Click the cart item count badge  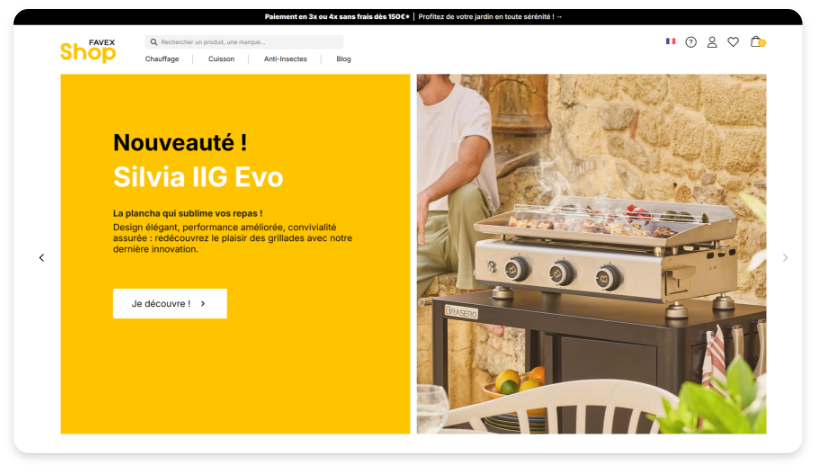tap(762, 43)
